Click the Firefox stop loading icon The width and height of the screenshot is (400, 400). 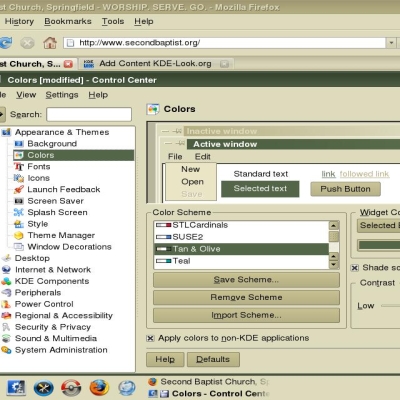27,43
